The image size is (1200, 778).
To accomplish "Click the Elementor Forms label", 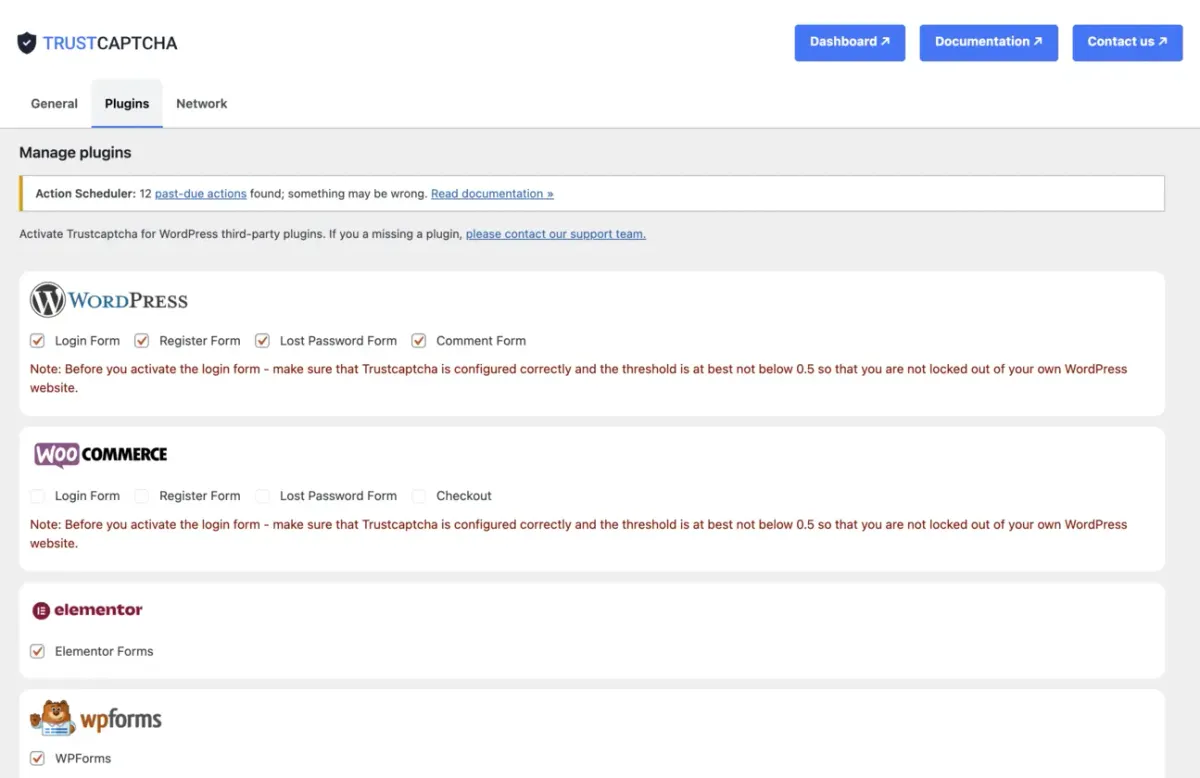I will 104,651.
